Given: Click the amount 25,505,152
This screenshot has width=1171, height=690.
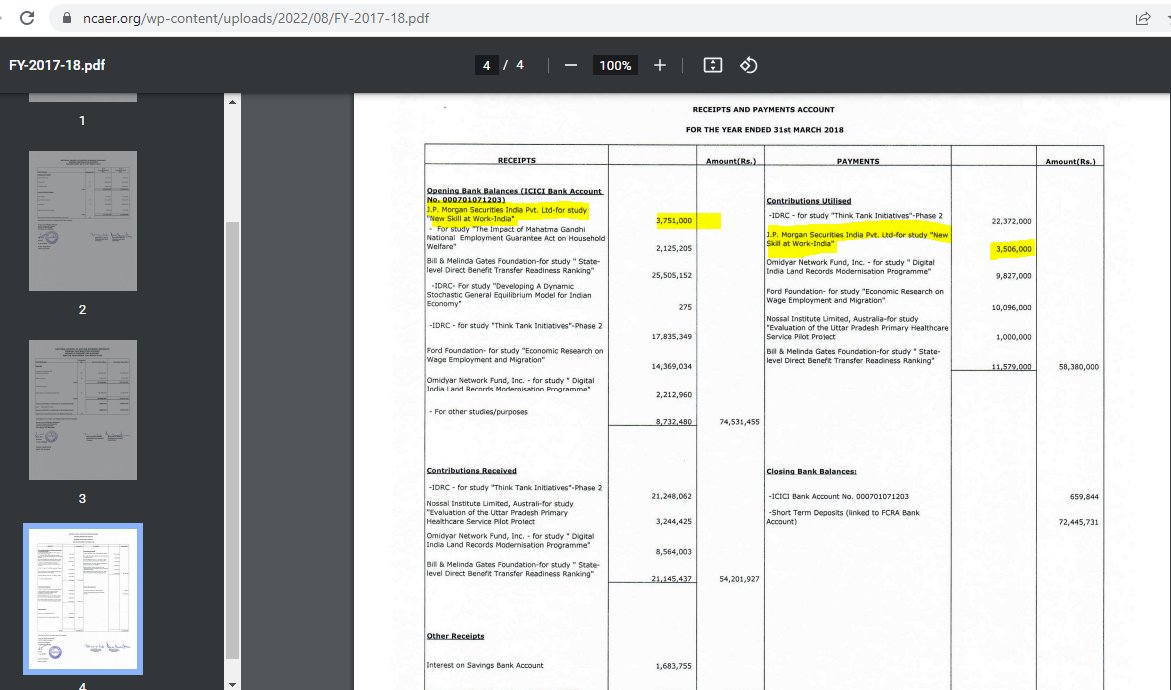Looking at the screenshot, I should point(671,276).
